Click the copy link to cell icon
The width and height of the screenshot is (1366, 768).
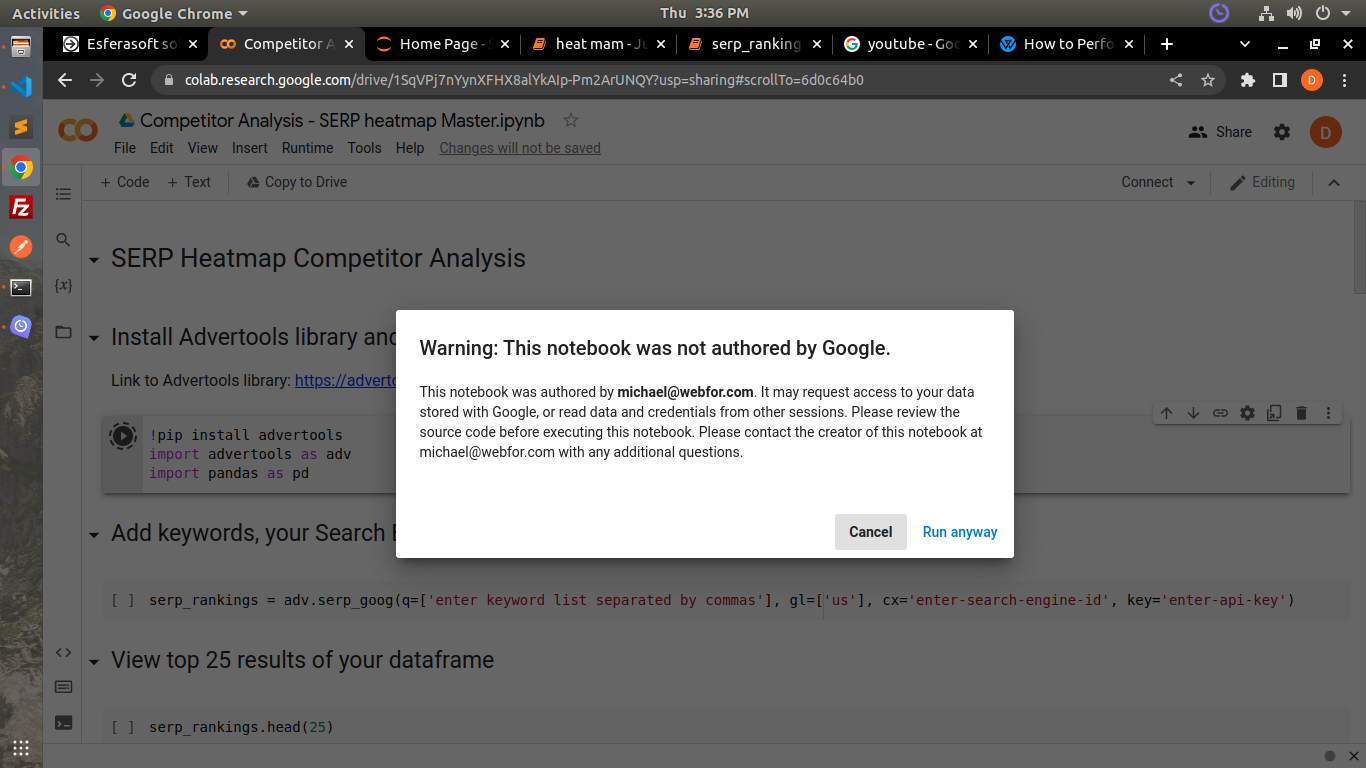coord(1220,413)
